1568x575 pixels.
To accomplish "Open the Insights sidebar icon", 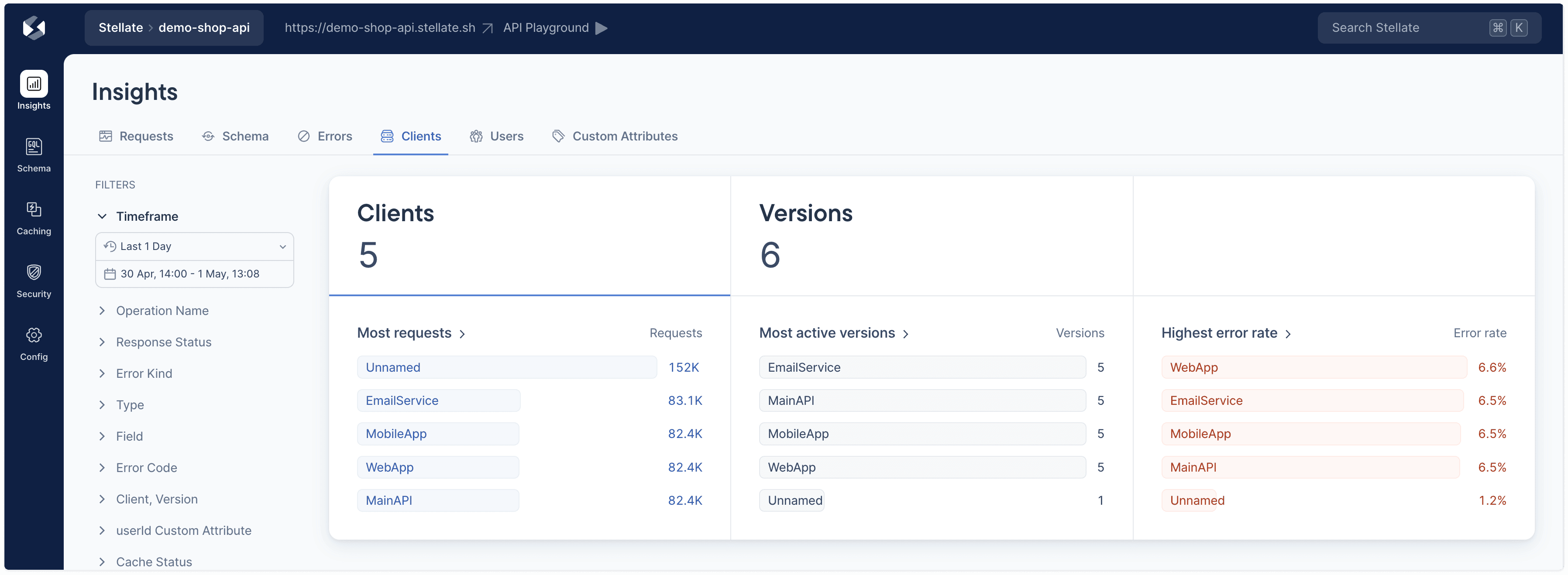I will tap(34, 84).
